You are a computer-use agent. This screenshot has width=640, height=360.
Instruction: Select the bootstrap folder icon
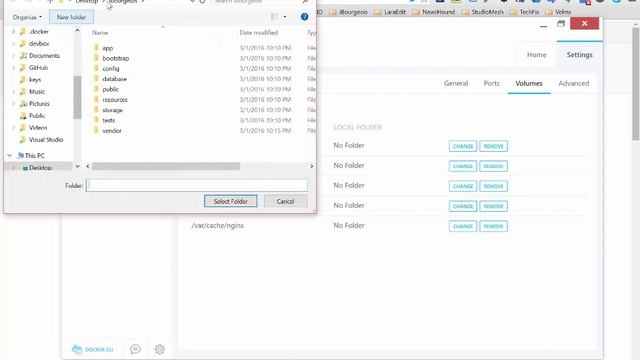(x=96, y=58)
